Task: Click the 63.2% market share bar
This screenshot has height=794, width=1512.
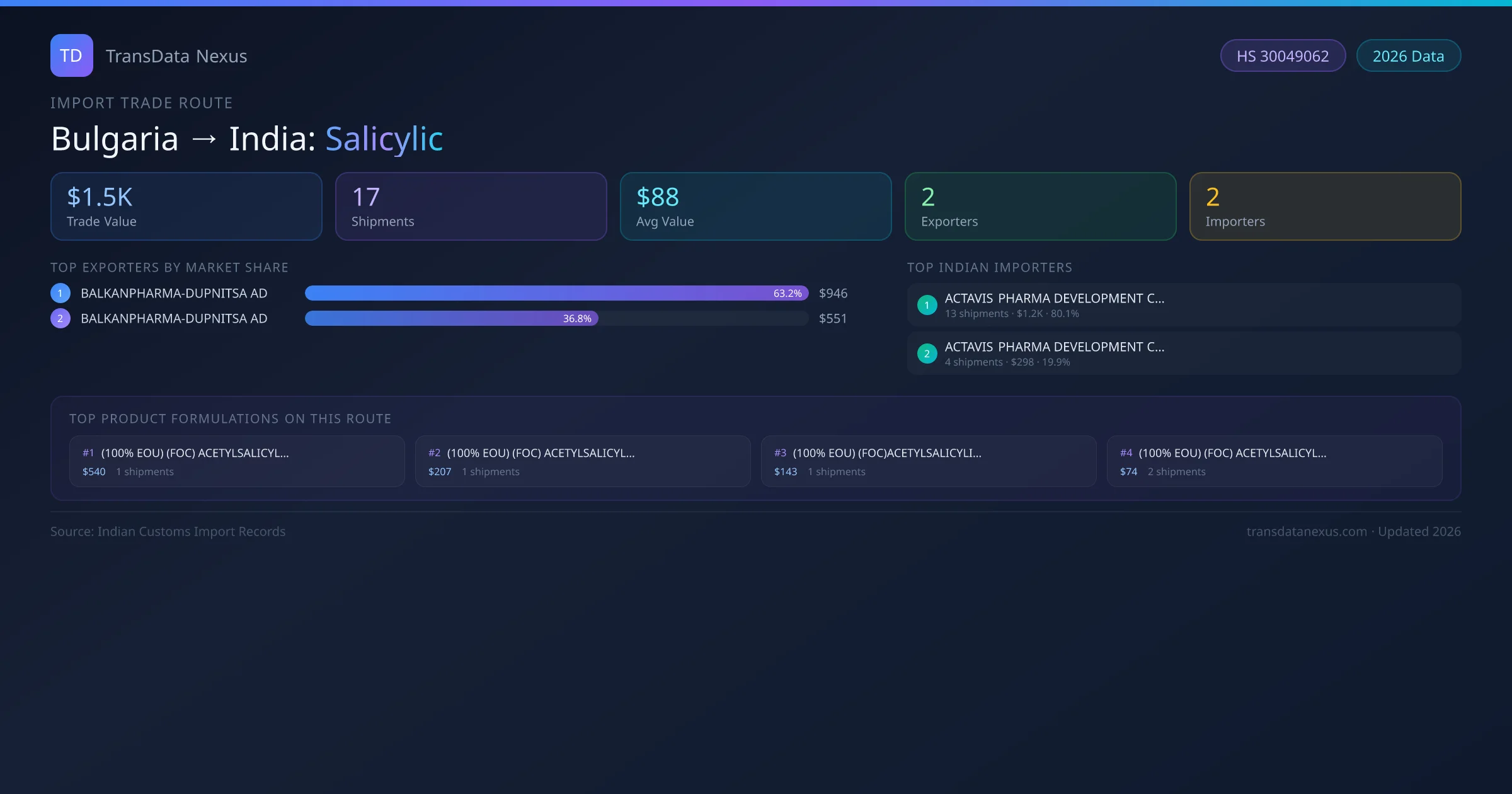Action: coord(556,293)
